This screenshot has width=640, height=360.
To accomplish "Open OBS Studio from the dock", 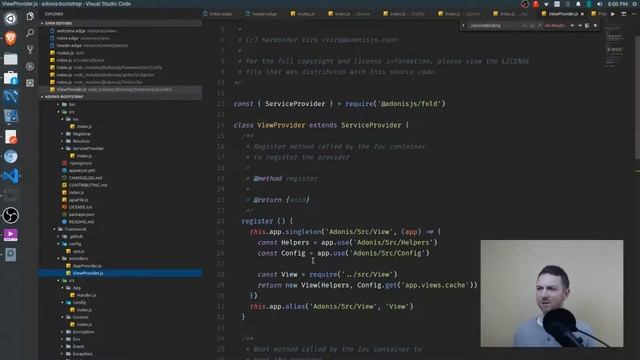I will [11, 215].
